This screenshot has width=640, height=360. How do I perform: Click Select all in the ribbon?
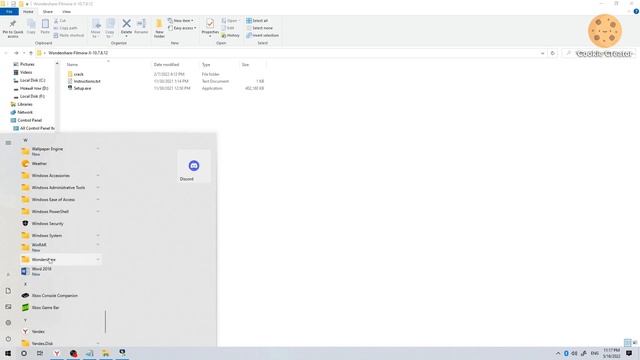pyautogui.click(x=257, y=20)
